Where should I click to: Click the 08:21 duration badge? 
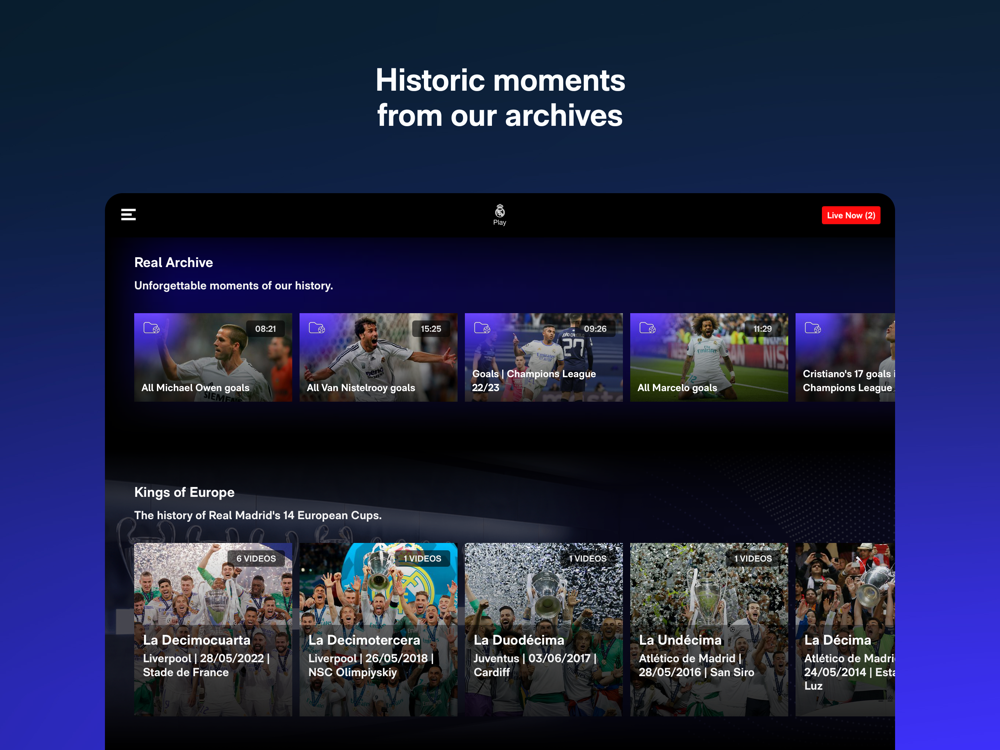pyautogui.click(x=265, y=328)
